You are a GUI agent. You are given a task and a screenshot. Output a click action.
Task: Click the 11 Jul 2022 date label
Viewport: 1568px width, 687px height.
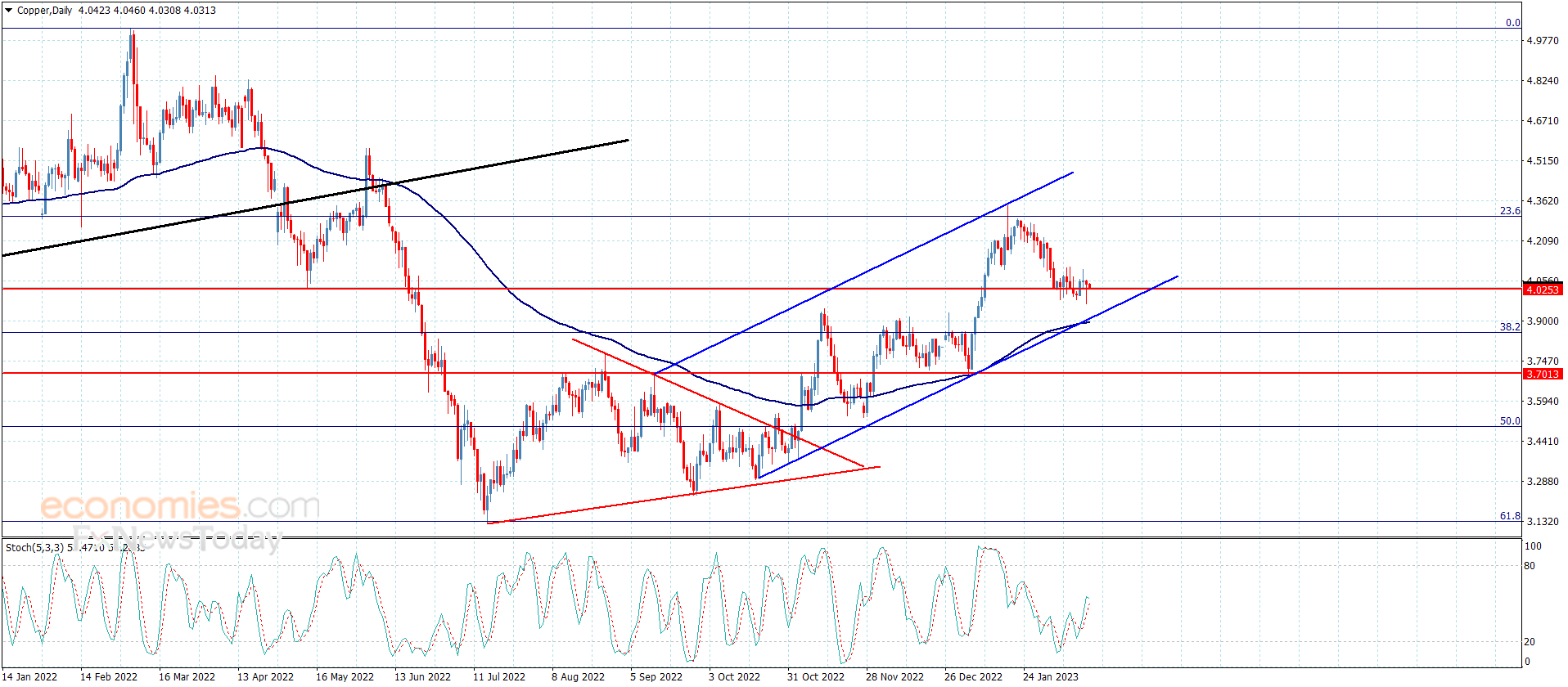[x=499, y=676]
